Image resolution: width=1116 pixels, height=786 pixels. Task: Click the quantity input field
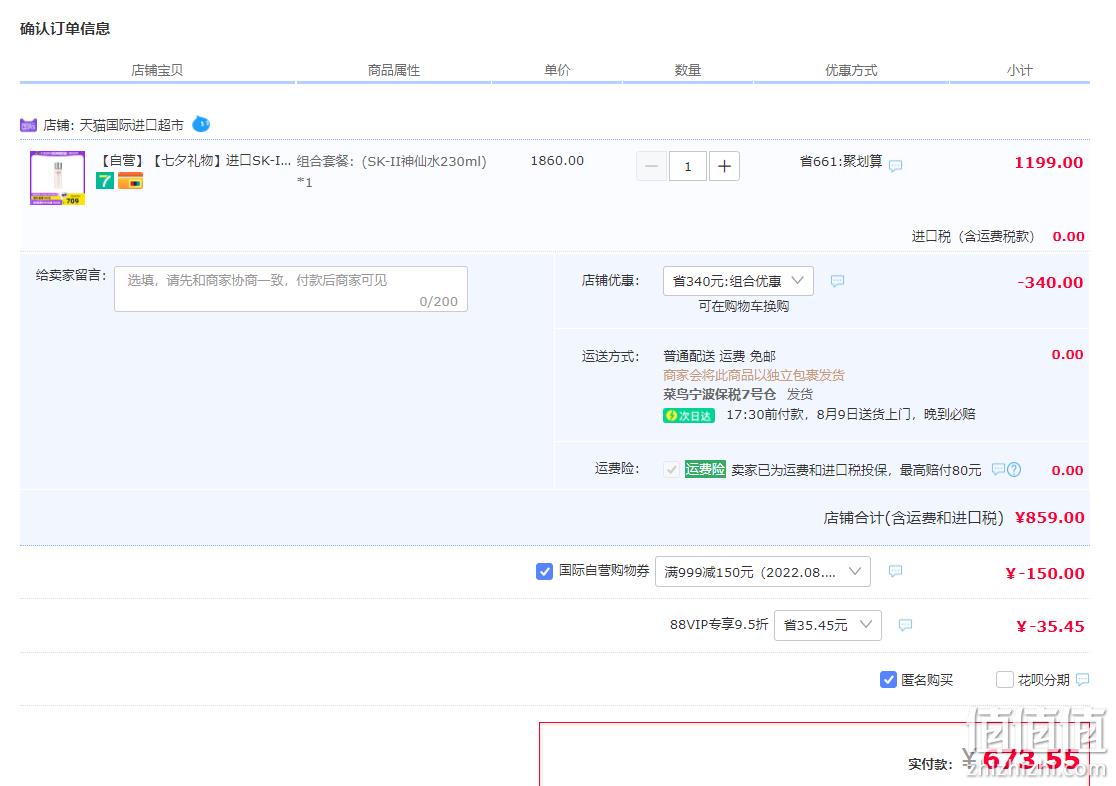688,166
